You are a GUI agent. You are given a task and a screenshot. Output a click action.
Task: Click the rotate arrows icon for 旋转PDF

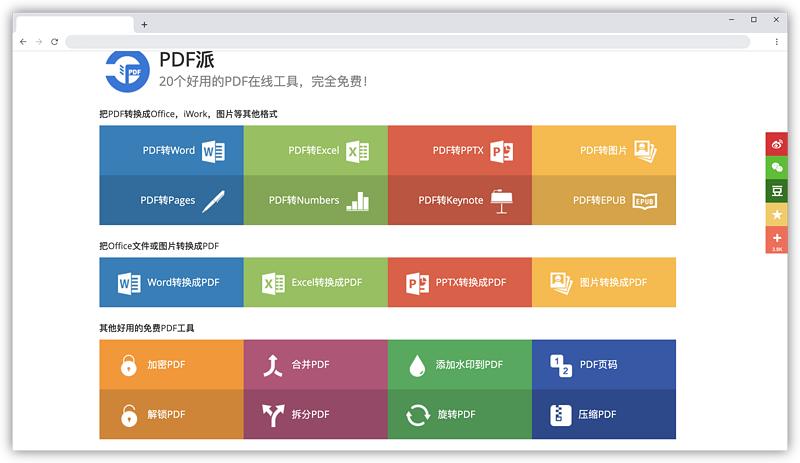(418, 415)
